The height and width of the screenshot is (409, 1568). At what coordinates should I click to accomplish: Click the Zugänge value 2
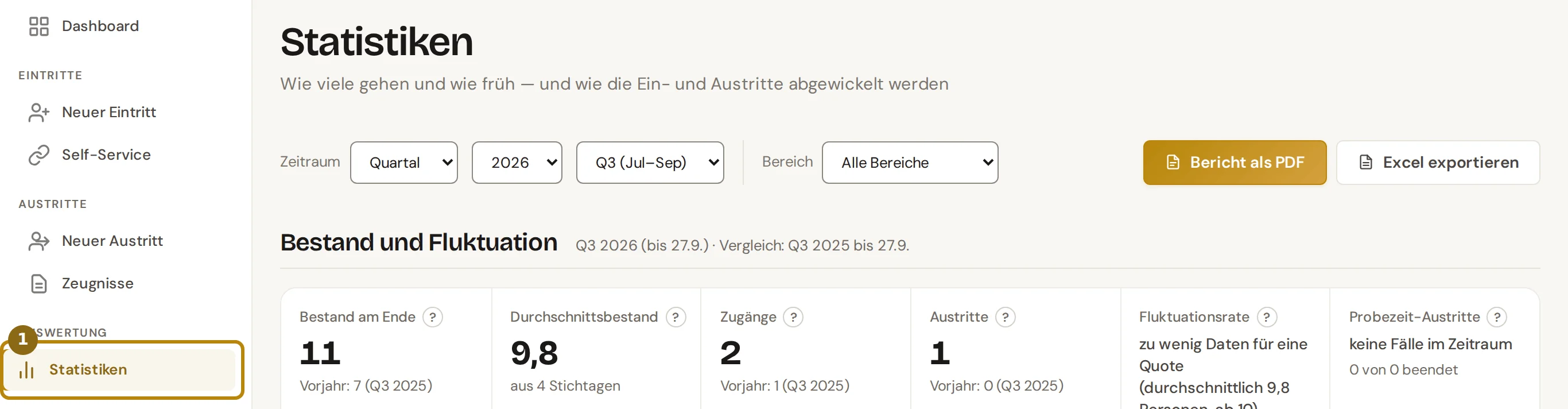click(731, 353)
